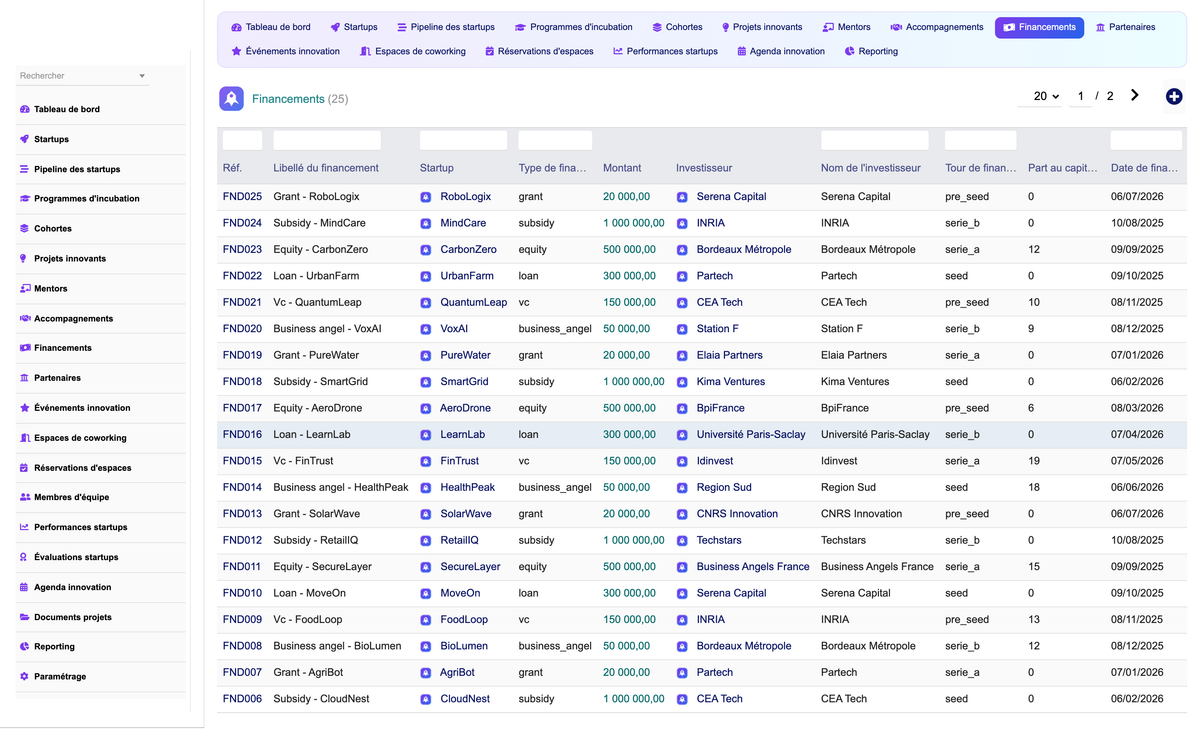Click the Financements rocket header icon
The width and height of the screenshot is (1200, 743).
coord(232,98)
